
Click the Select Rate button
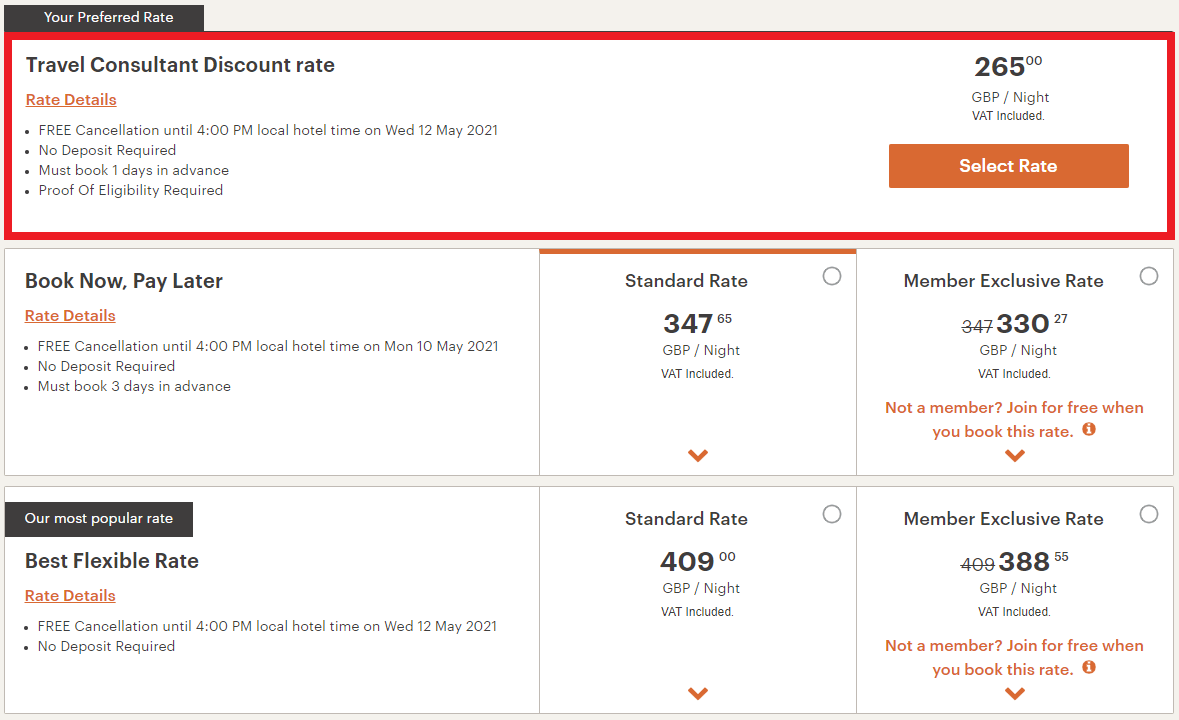click(1008, 166)
